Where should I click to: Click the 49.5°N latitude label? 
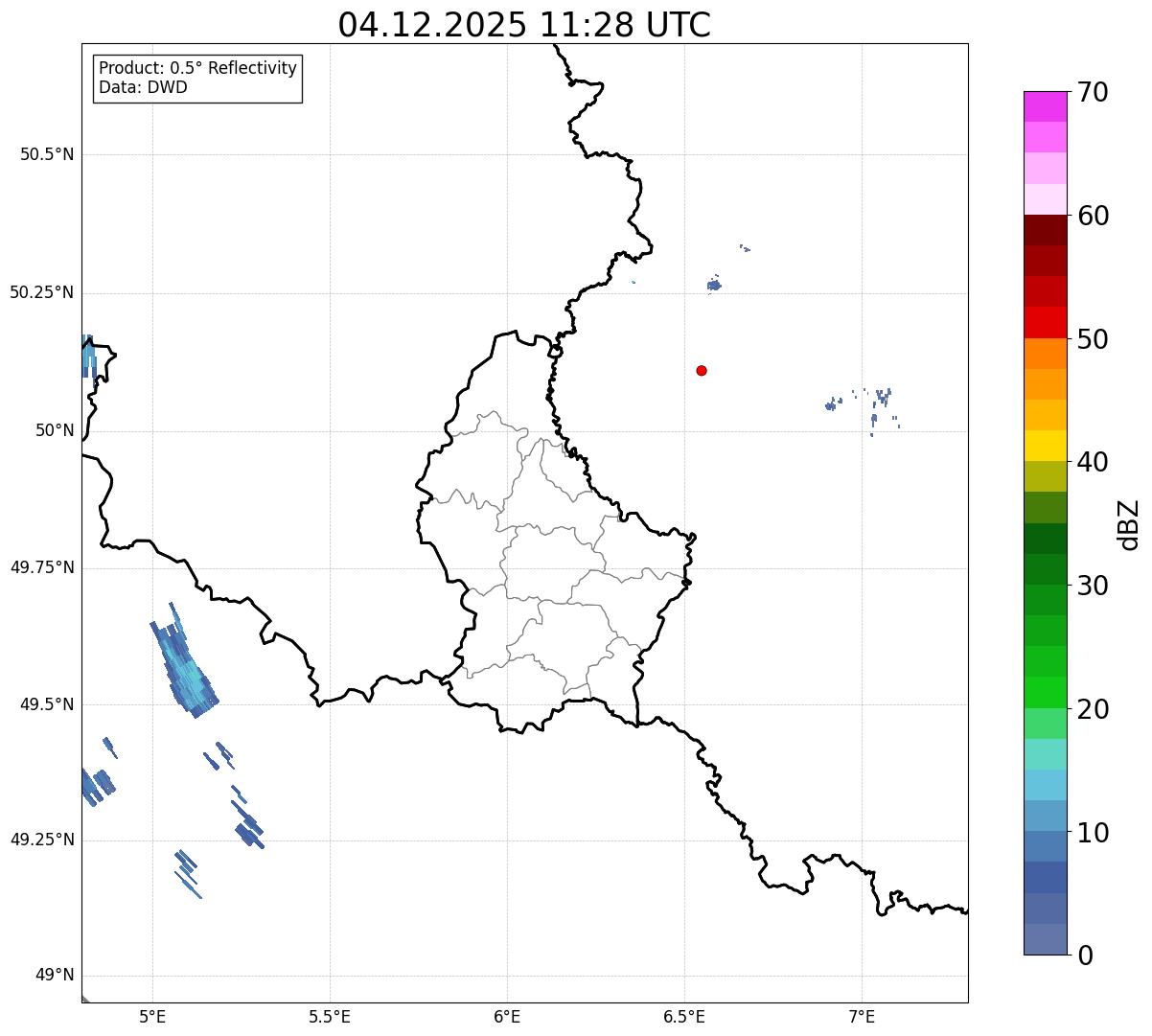pyautogui.click(x=47, y=704)
